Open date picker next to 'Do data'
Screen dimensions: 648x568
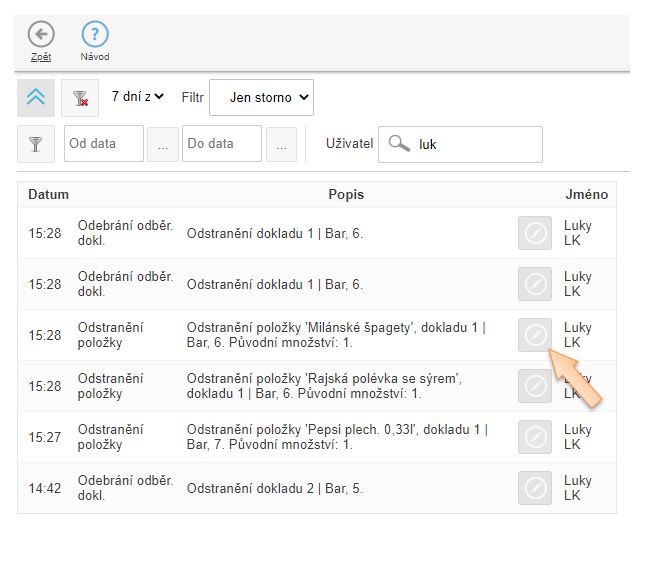280,144
